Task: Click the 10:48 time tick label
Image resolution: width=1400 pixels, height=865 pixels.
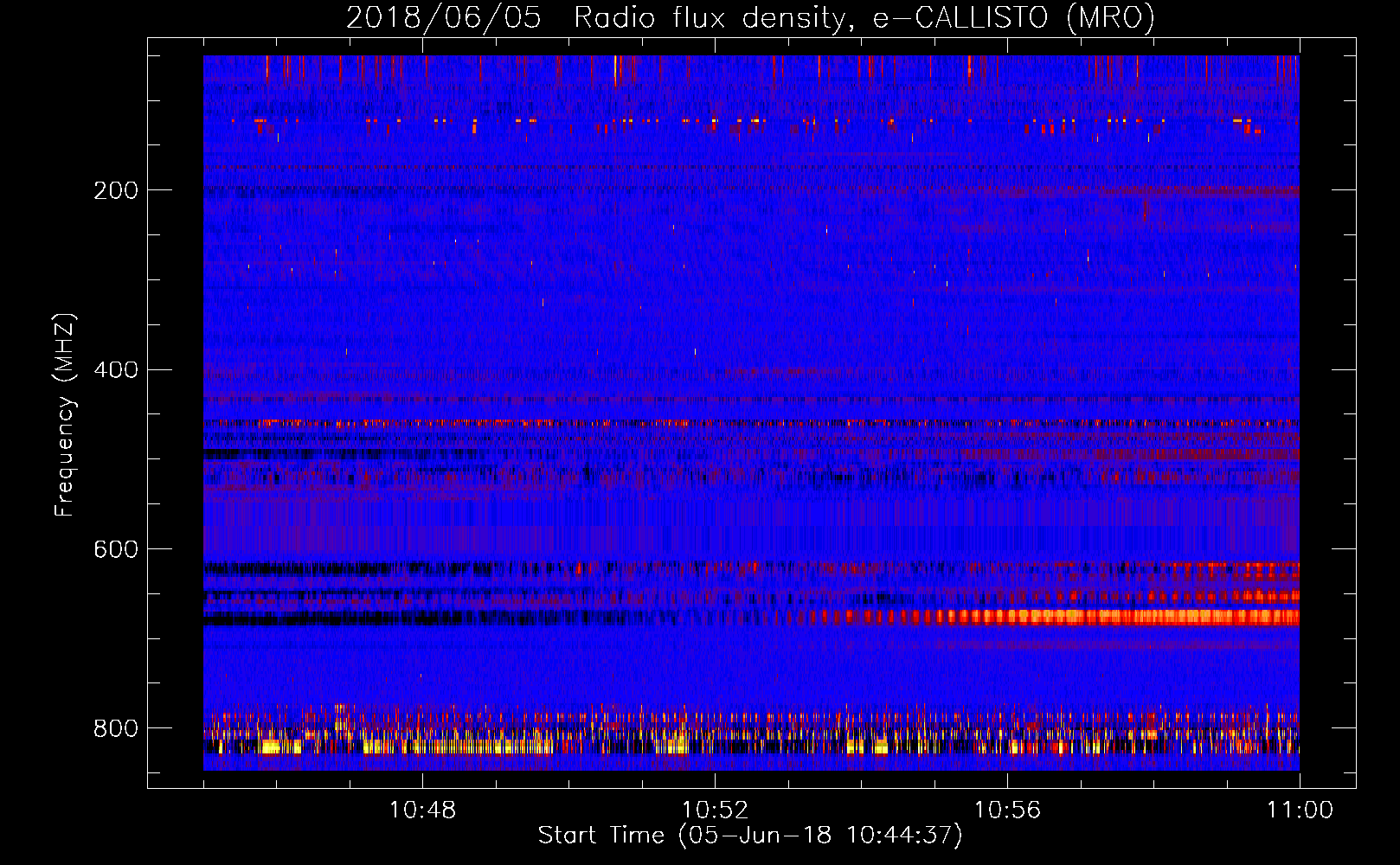Action: coord(422,811)
